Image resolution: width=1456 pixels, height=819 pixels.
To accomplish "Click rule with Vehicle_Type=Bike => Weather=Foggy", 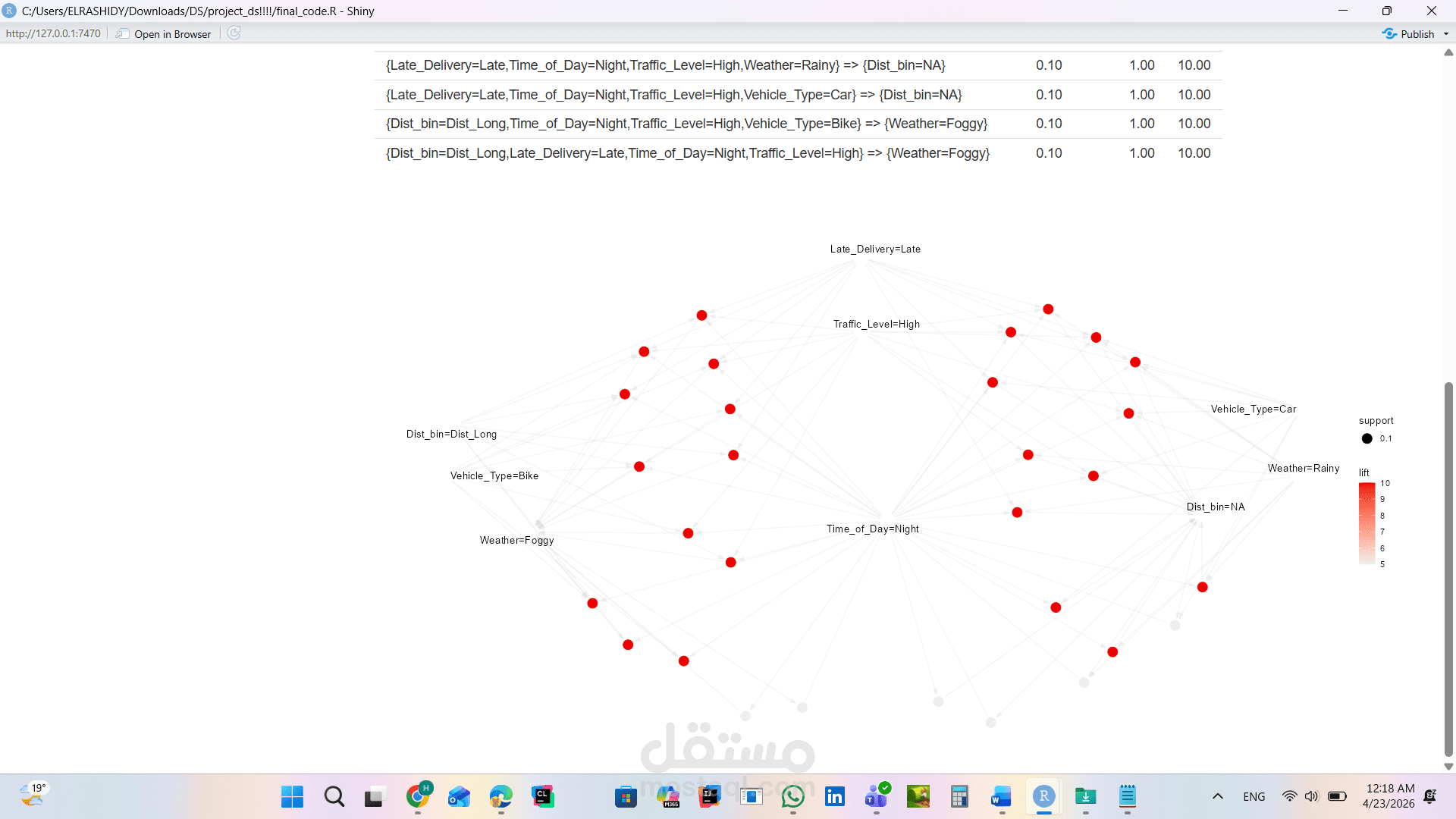I will click(687, 124).
